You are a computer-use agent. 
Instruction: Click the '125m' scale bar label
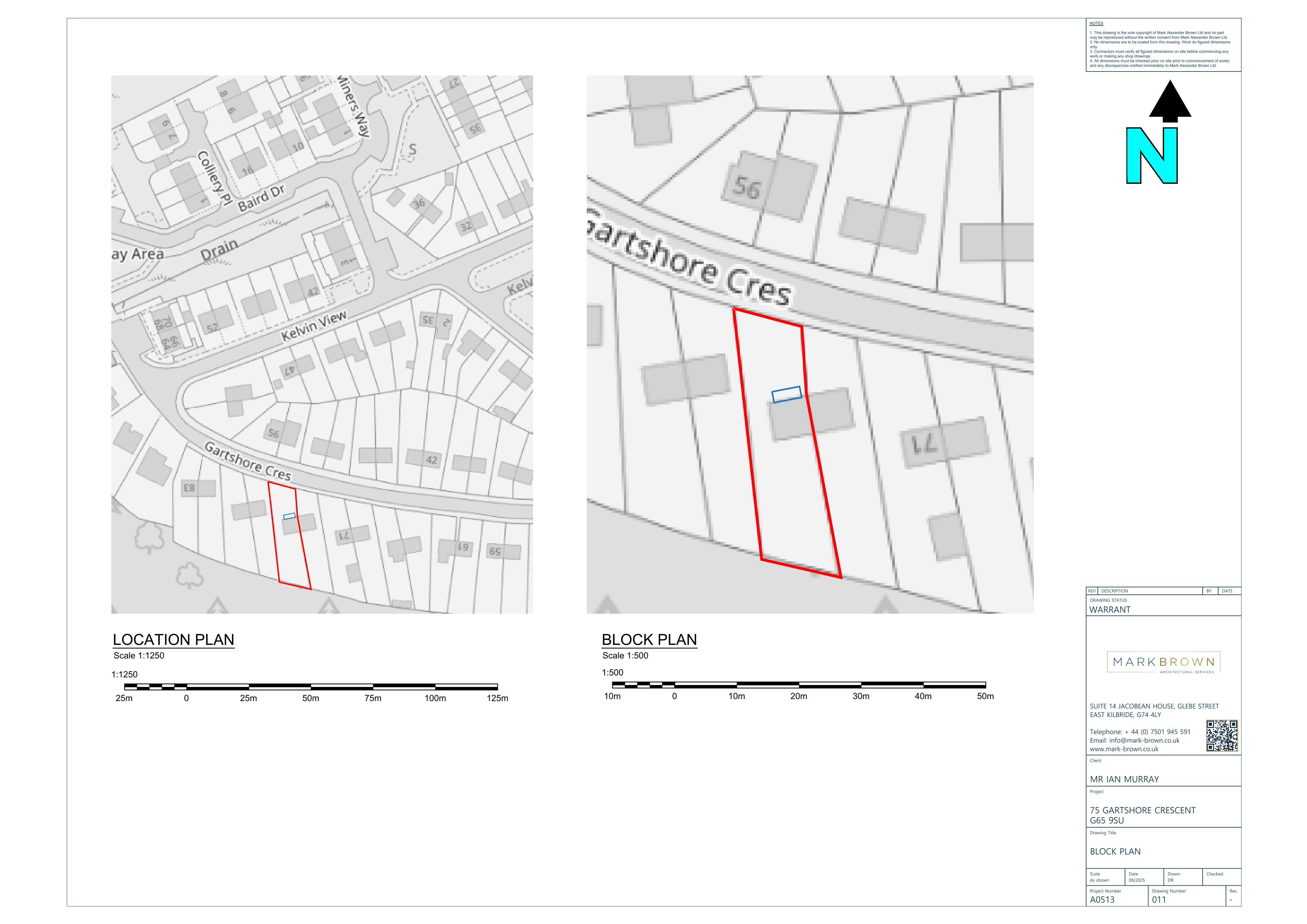pyautogui.click(x=497, y=698)
